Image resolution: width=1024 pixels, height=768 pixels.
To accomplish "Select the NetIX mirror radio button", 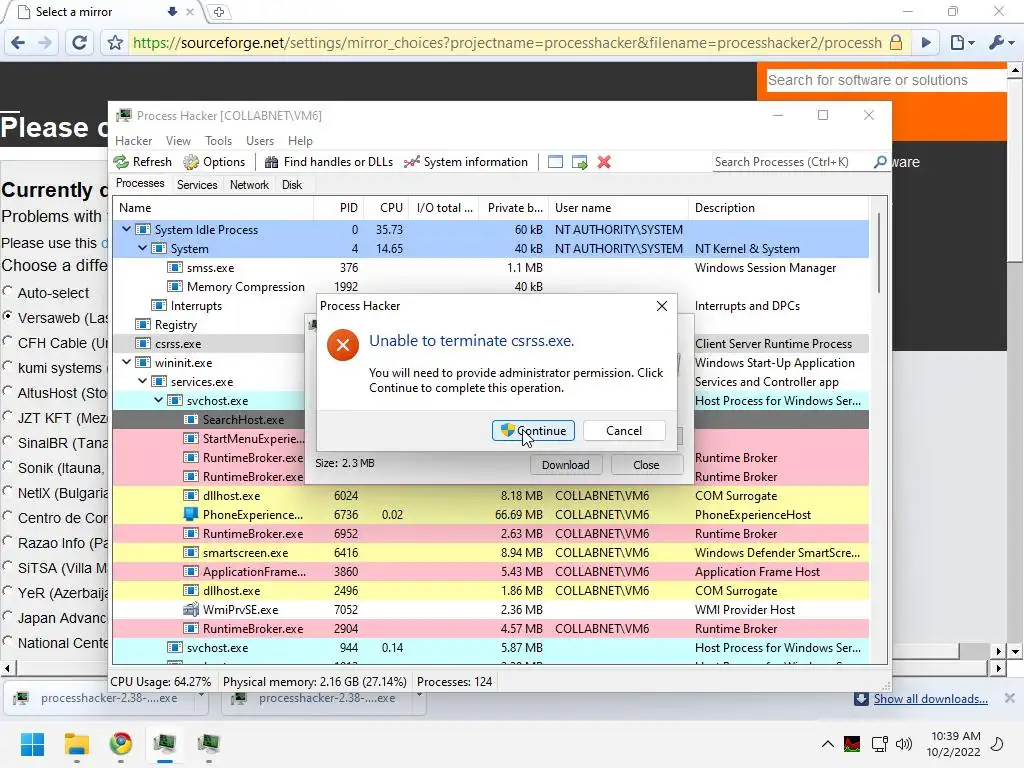I will click(x=8, y=490).
